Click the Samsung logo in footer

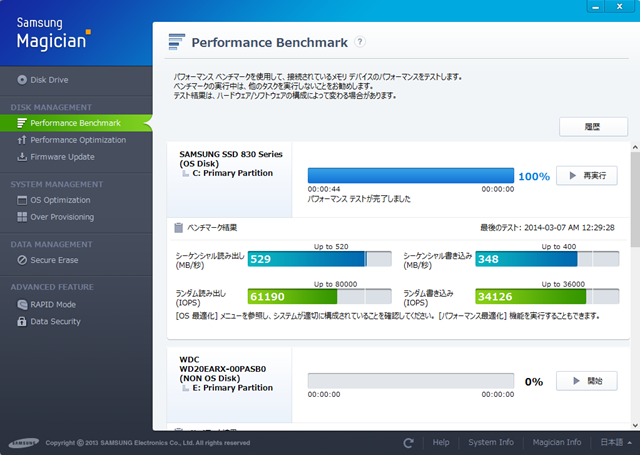24,443
